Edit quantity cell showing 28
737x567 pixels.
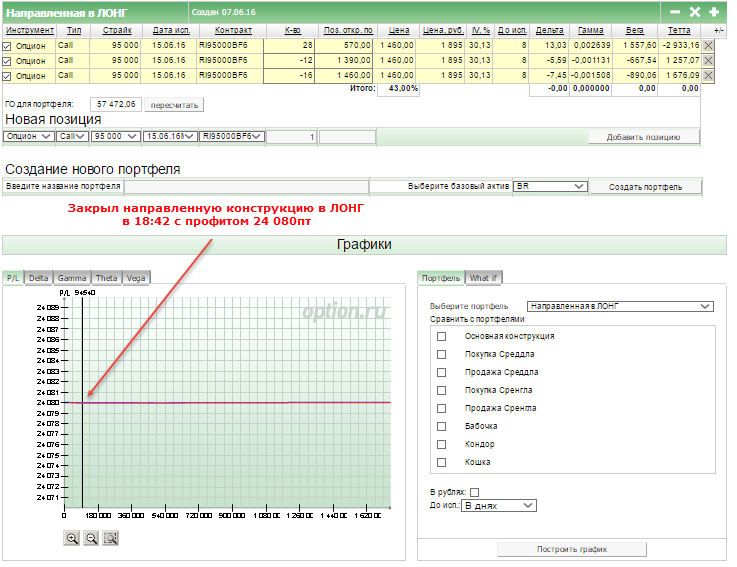coord(289,46)
